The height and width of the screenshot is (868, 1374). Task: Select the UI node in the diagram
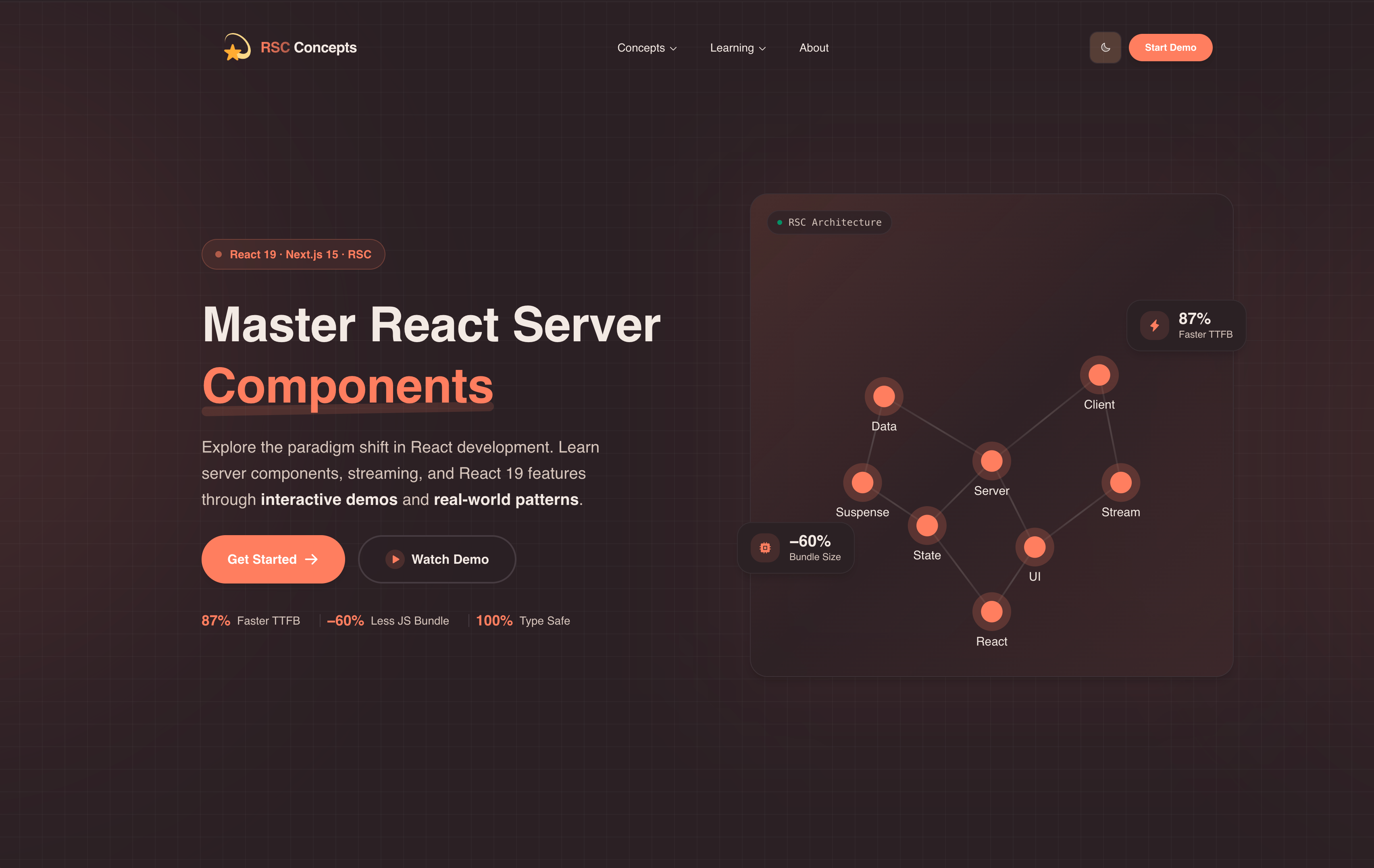coord(1035,546)
